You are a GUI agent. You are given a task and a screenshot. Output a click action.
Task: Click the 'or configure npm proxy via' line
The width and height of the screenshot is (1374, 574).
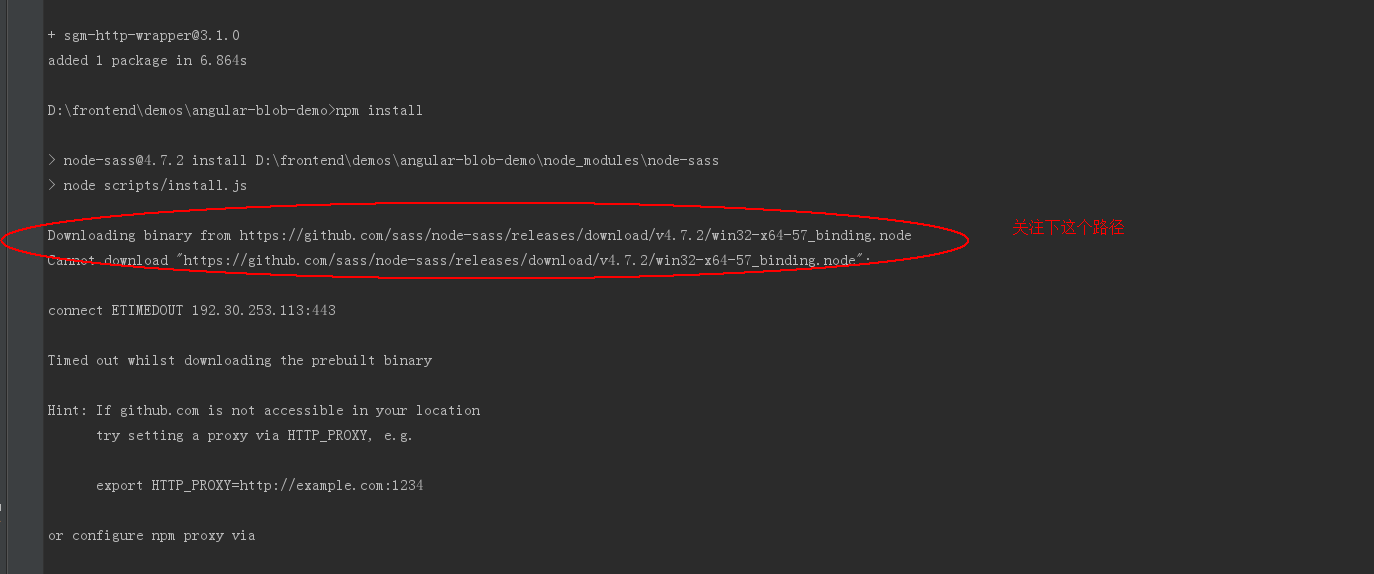coord(151,536)
